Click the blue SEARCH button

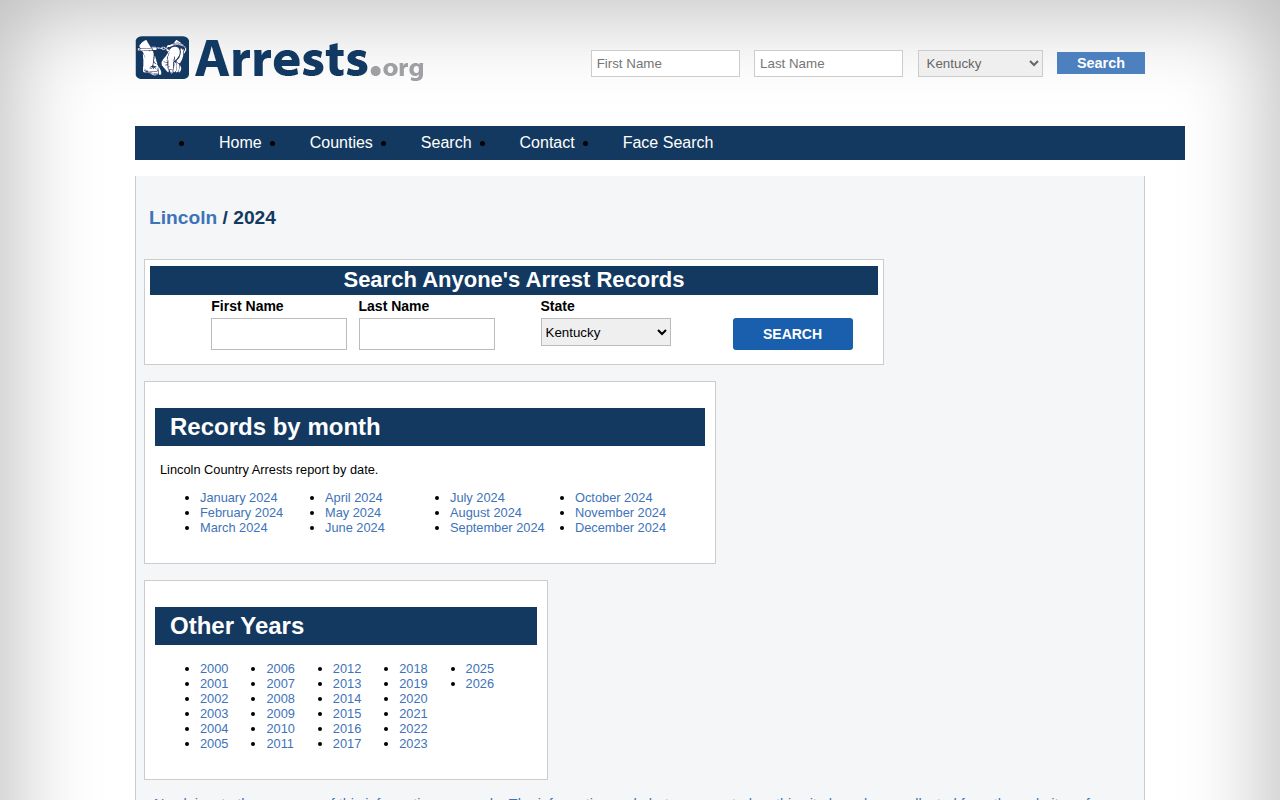(793, 334)
